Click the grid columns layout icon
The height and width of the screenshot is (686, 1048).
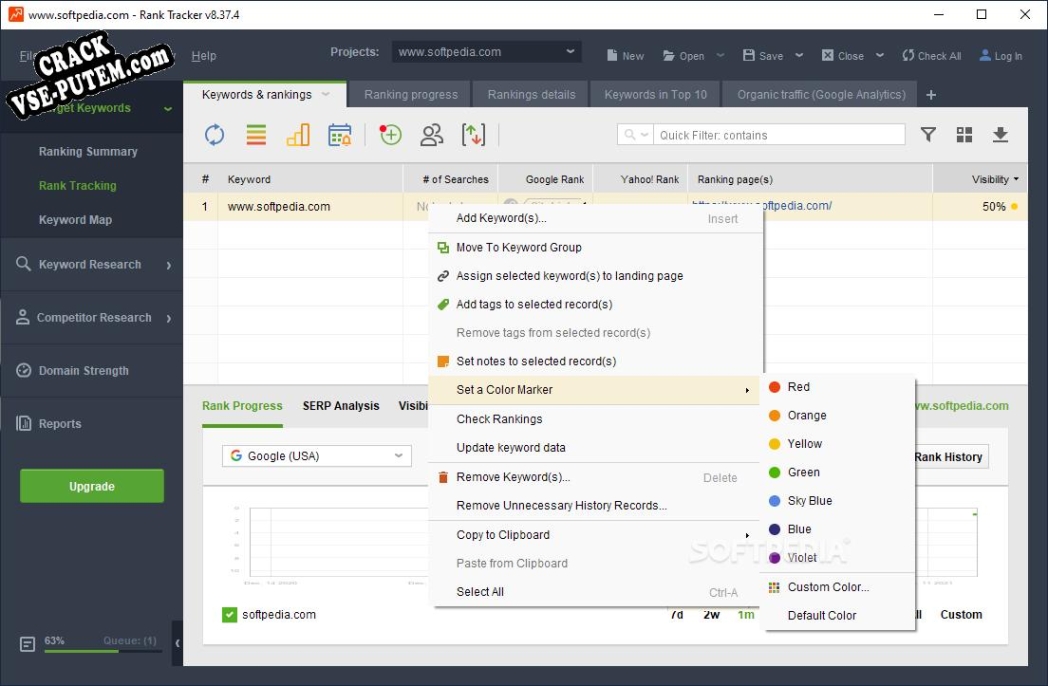pyautogui.click(x=964, y=135)
